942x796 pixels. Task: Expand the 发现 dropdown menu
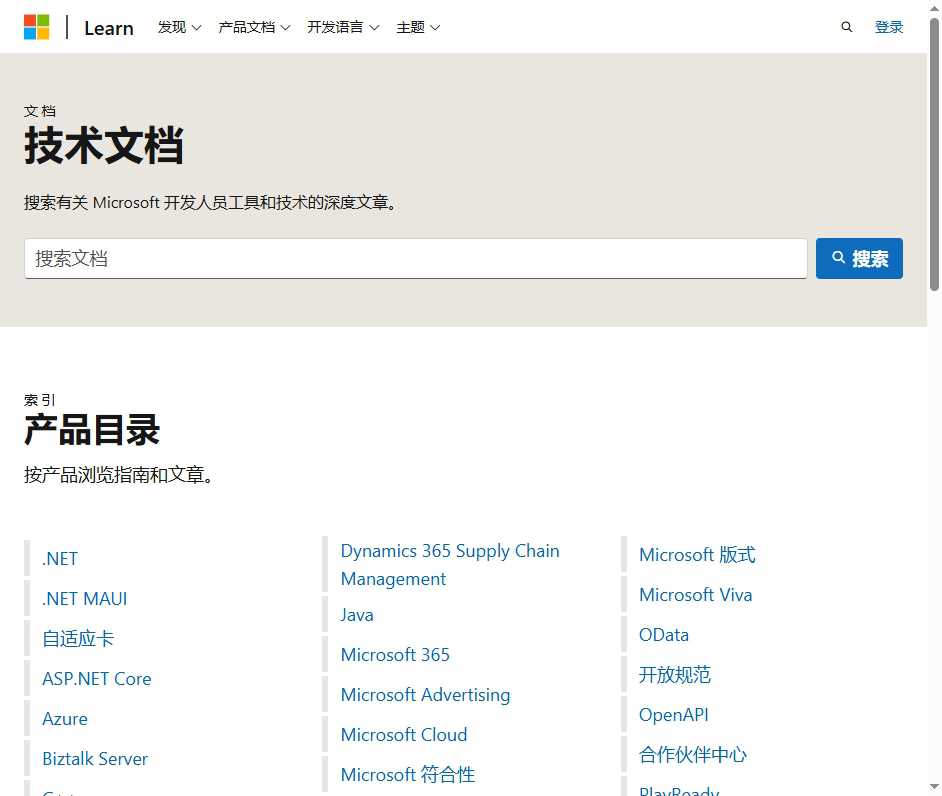178,27
